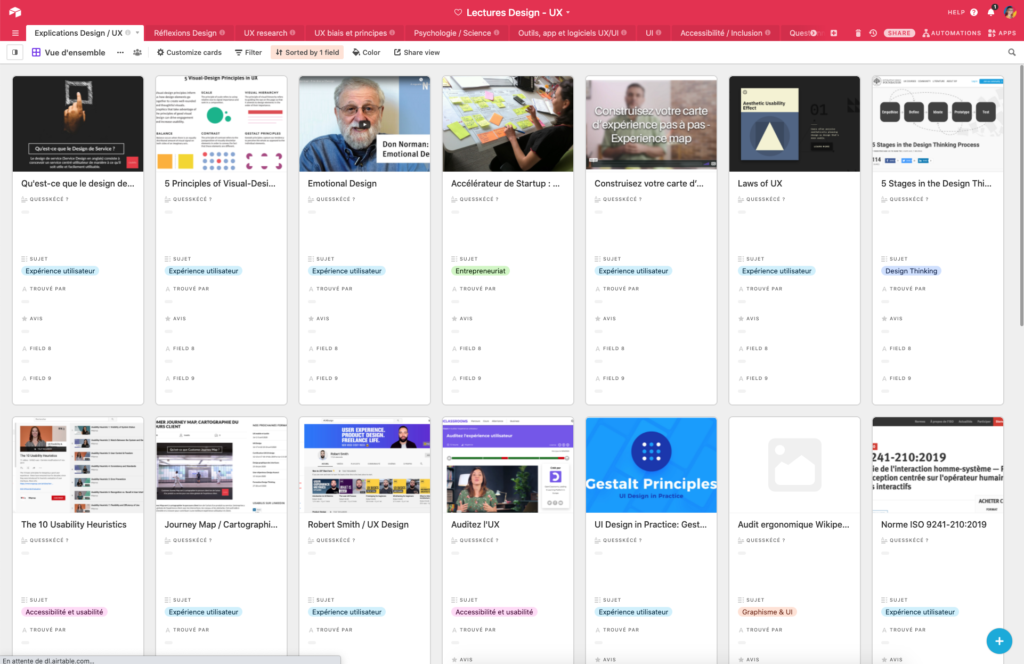Open the Airtable home logo
The width and height of the screenshot is (1024, 664).
click(x=15, y=12)
